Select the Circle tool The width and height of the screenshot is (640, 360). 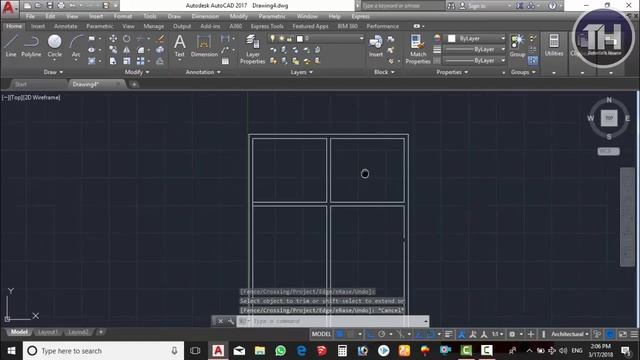click(54, 45)
